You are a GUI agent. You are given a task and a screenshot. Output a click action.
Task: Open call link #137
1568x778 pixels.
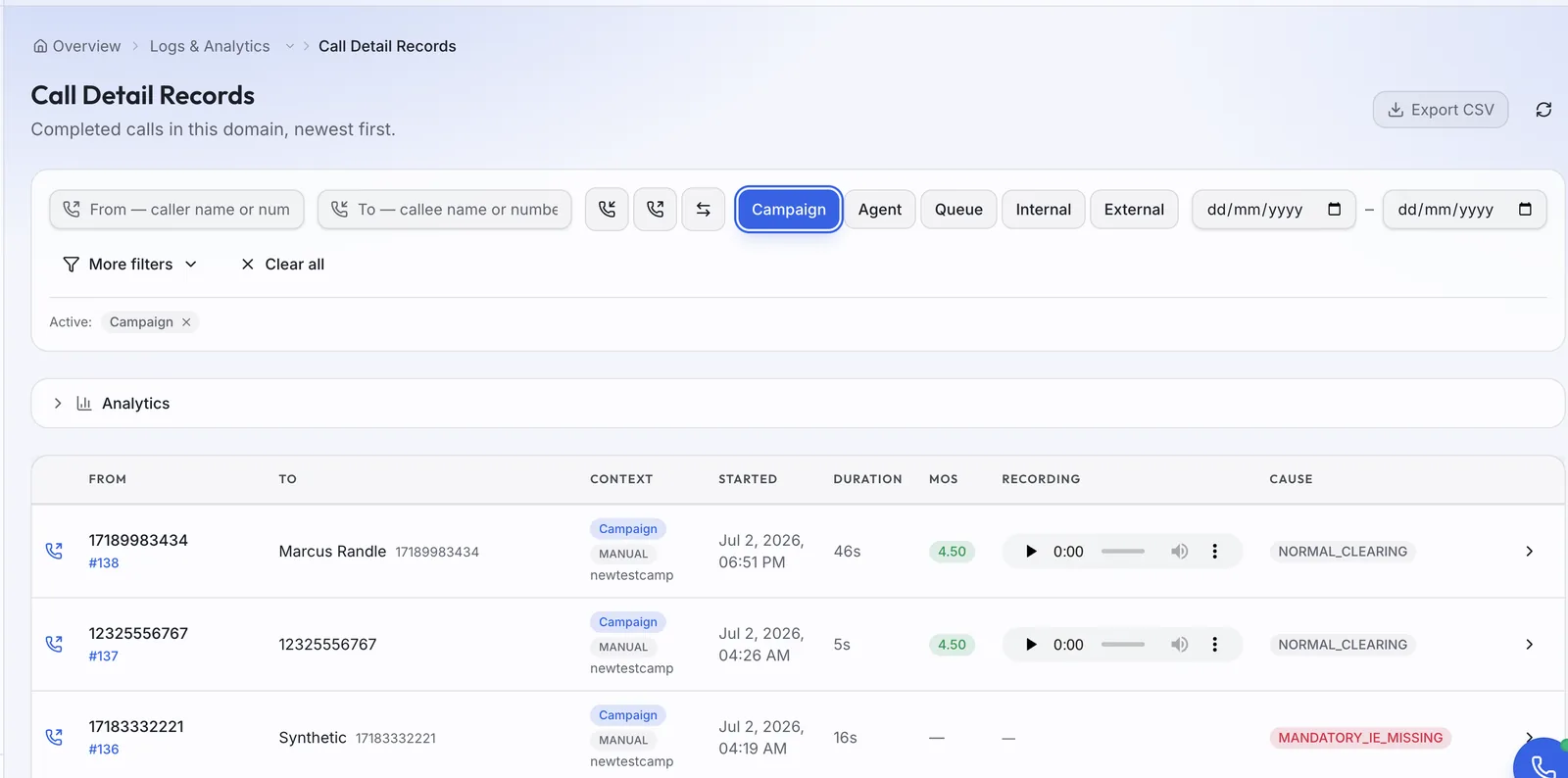tap(104, 656)
